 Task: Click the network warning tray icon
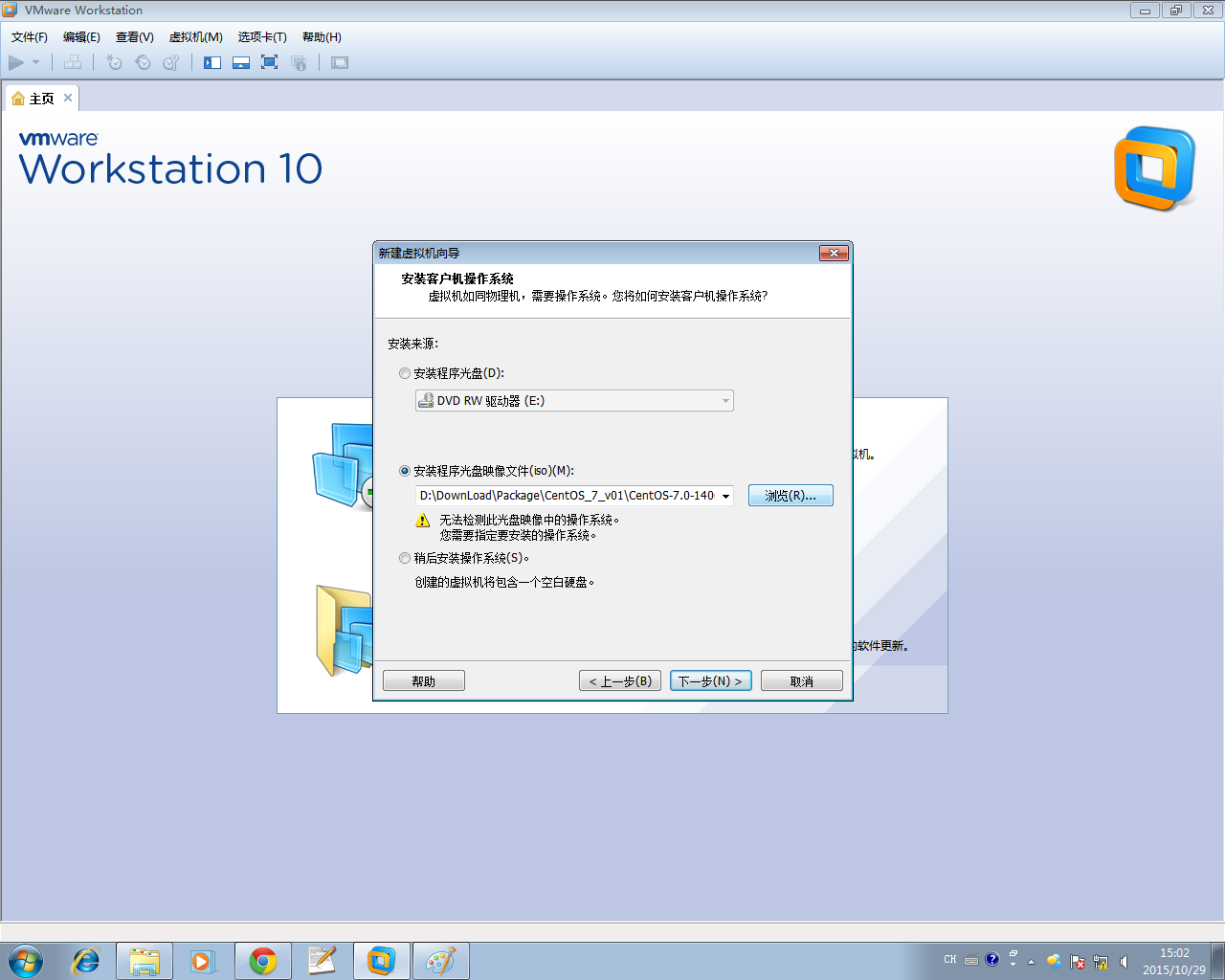[1101, 962]
